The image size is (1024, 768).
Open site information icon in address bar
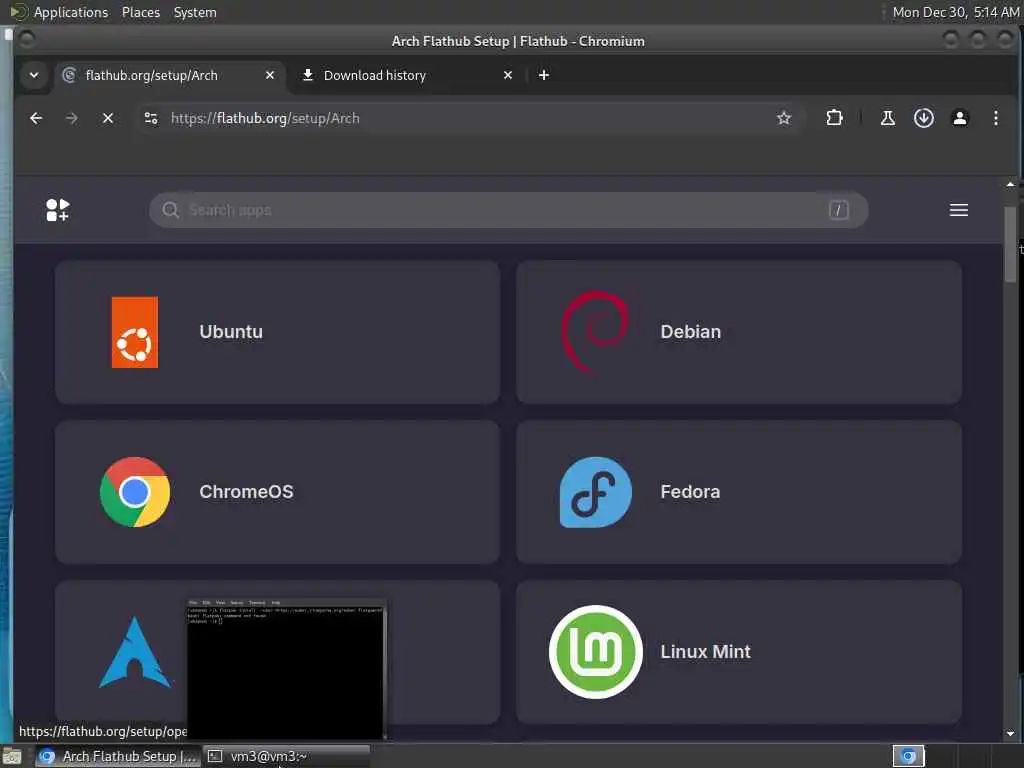151,118
